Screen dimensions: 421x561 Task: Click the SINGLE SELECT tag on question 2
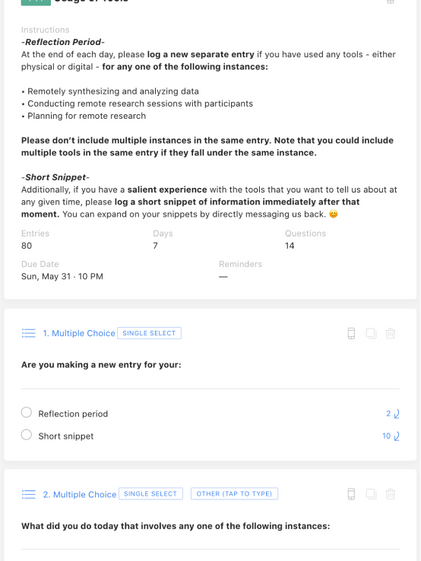pyautogui.click(x=151, y=494)
